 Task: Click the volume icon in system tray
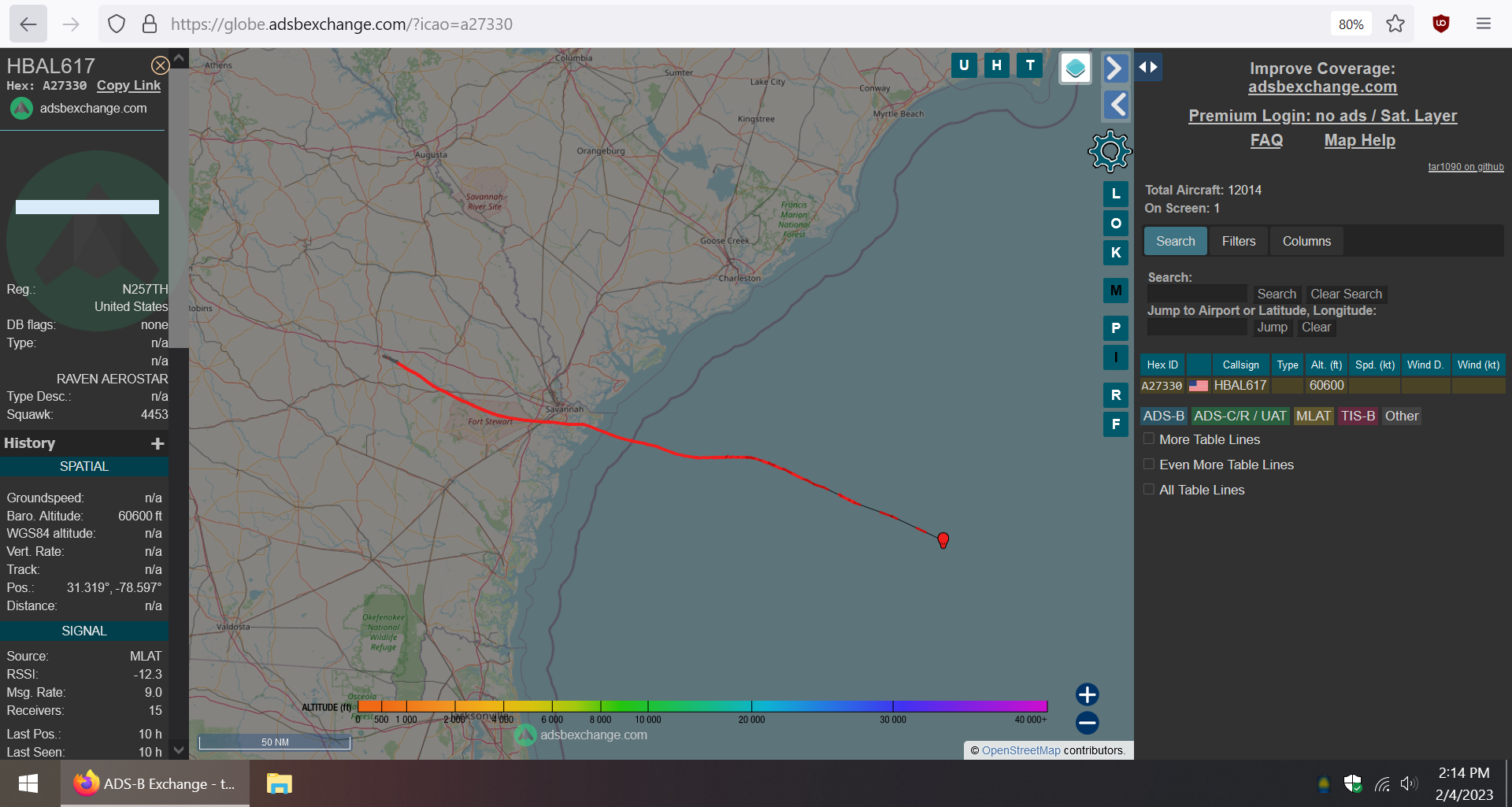(1409, 783)
